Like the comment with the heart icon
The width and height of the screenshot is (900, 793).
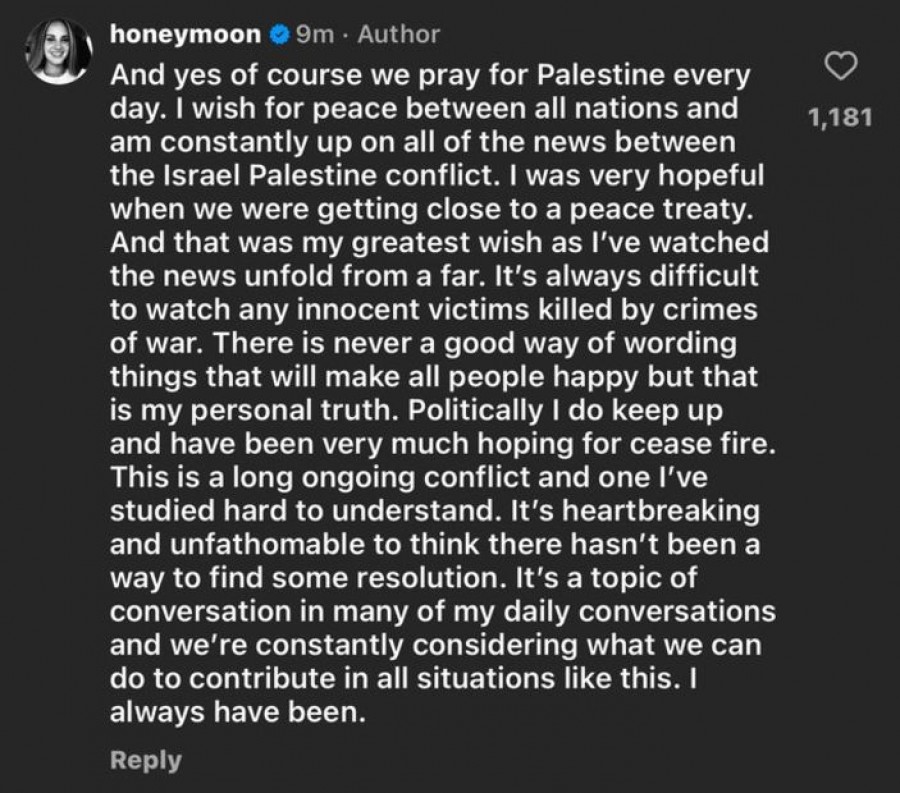pyautogui.click(x=841, y=65)
